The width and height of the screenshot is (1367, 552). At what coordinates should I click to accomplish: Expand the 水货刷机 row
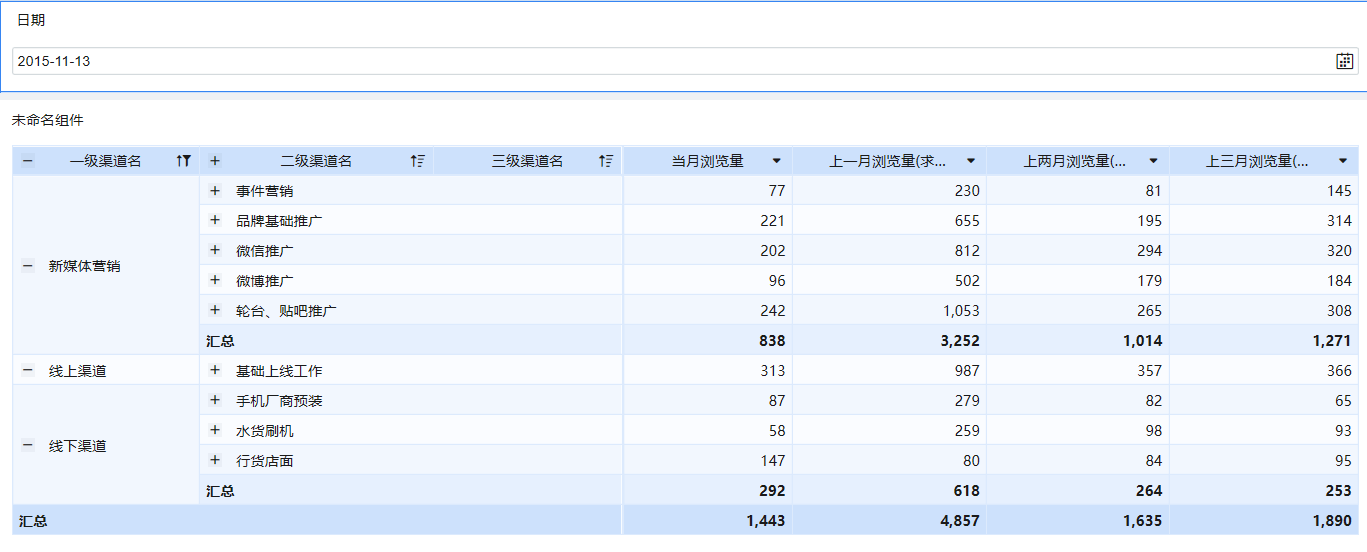click(x=214, y=430)
